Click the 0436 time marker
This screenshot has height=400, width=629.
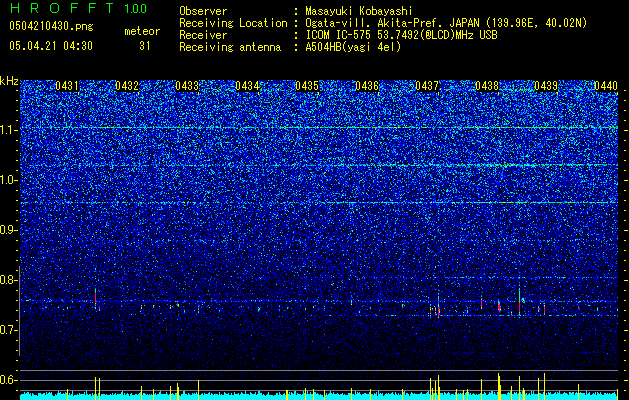click(367, 86)
